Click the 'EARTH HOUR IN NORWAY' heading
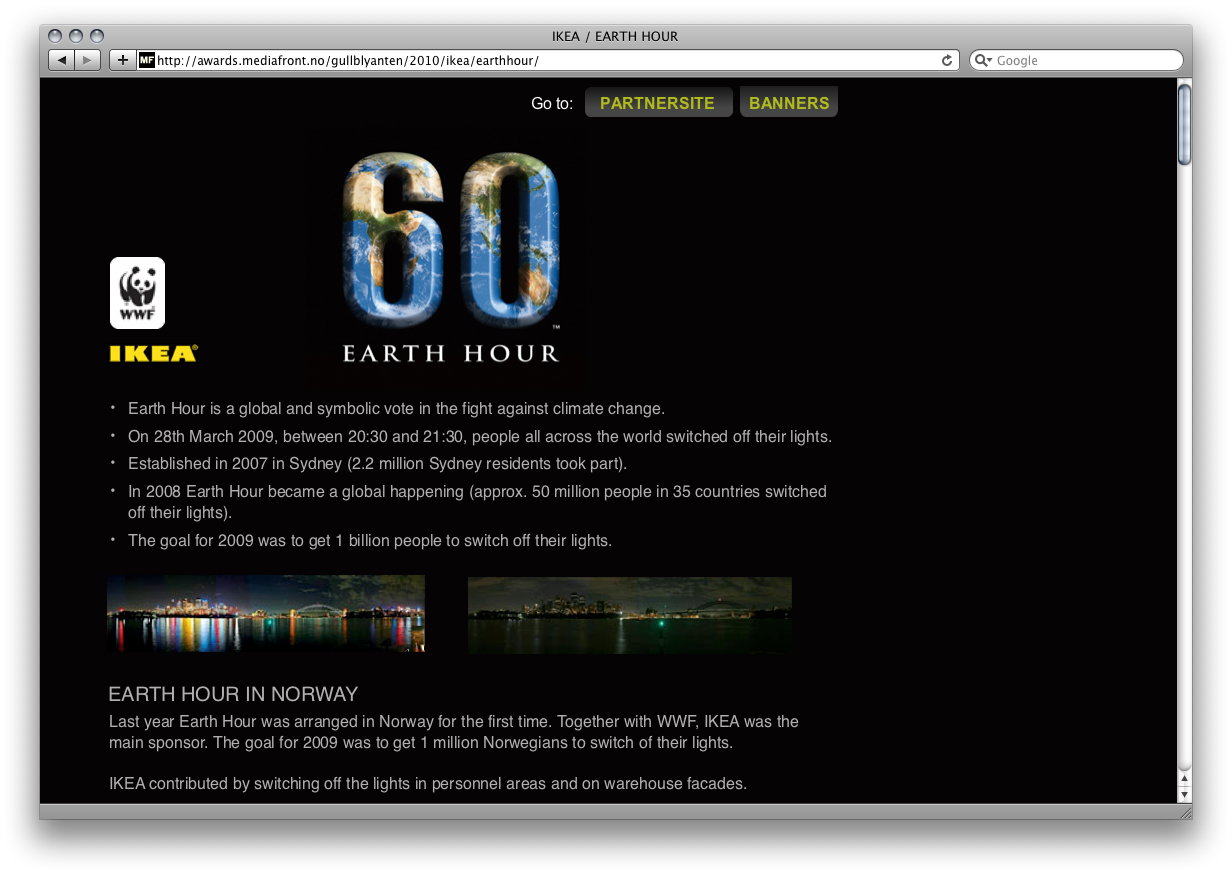Screen dimensions: 1232x874 pos(233,694)
